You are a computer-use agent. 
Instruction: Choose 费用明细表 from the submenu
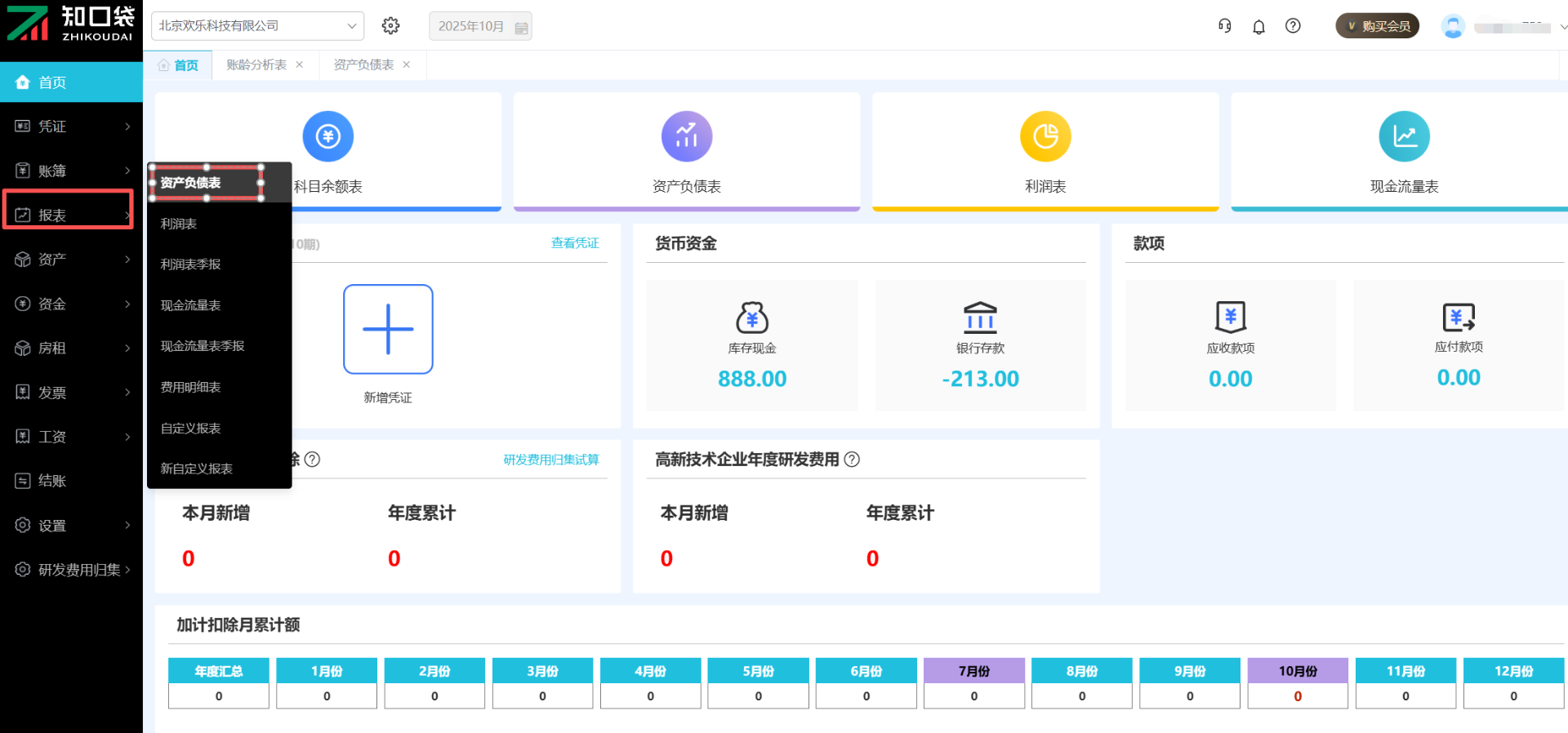tap(191, 387)
